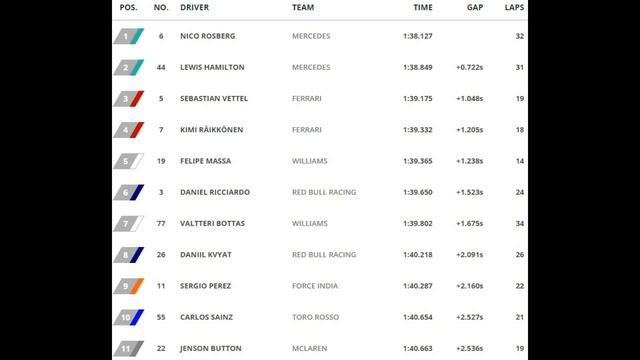Click position 10 badge with blue stripe
Image resolution: width=640 pixels, height=360 pixels.
[129, 318]
